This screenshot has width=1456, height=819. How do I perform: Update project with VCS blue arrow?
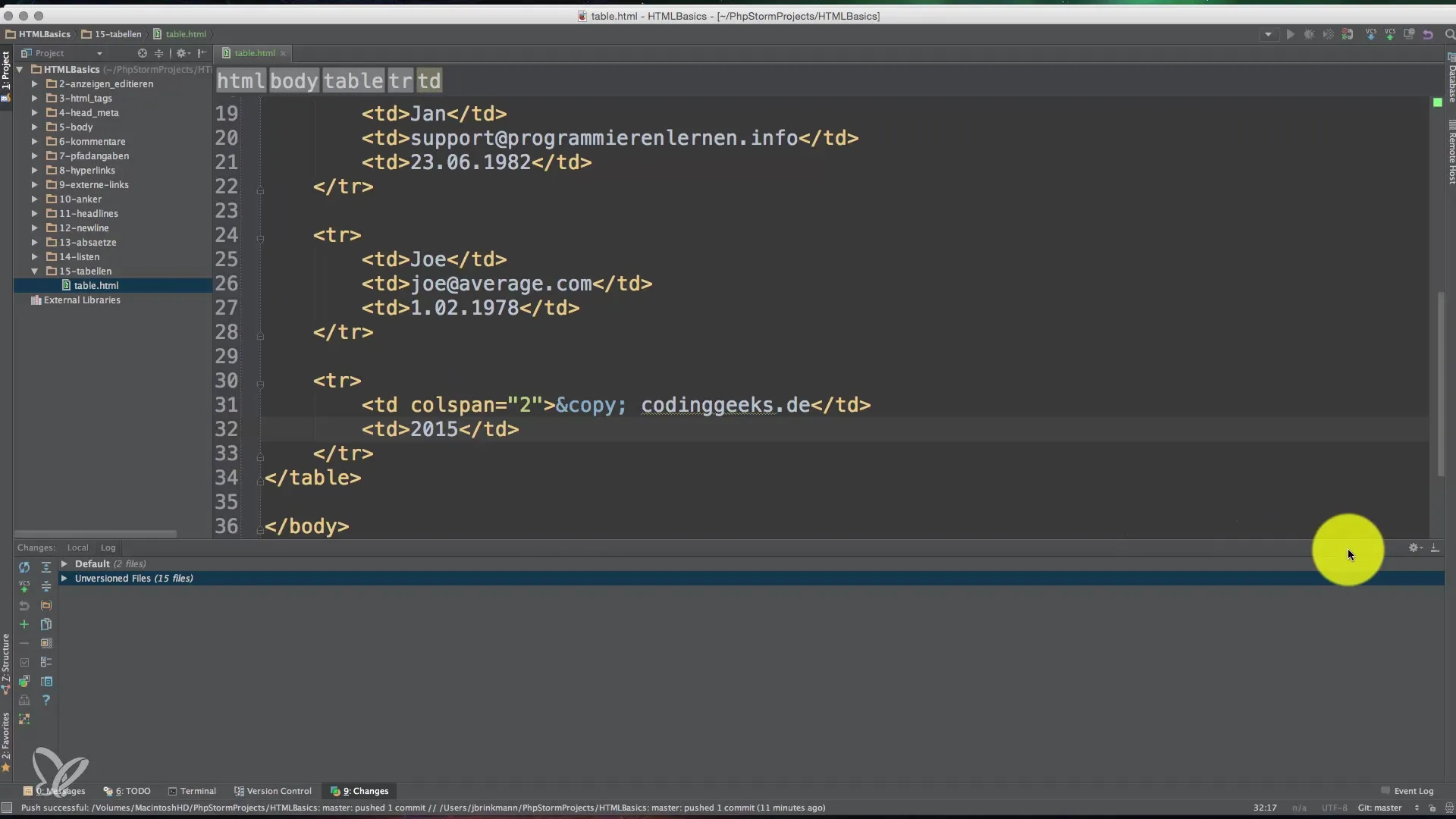[x=1371, y=34]
